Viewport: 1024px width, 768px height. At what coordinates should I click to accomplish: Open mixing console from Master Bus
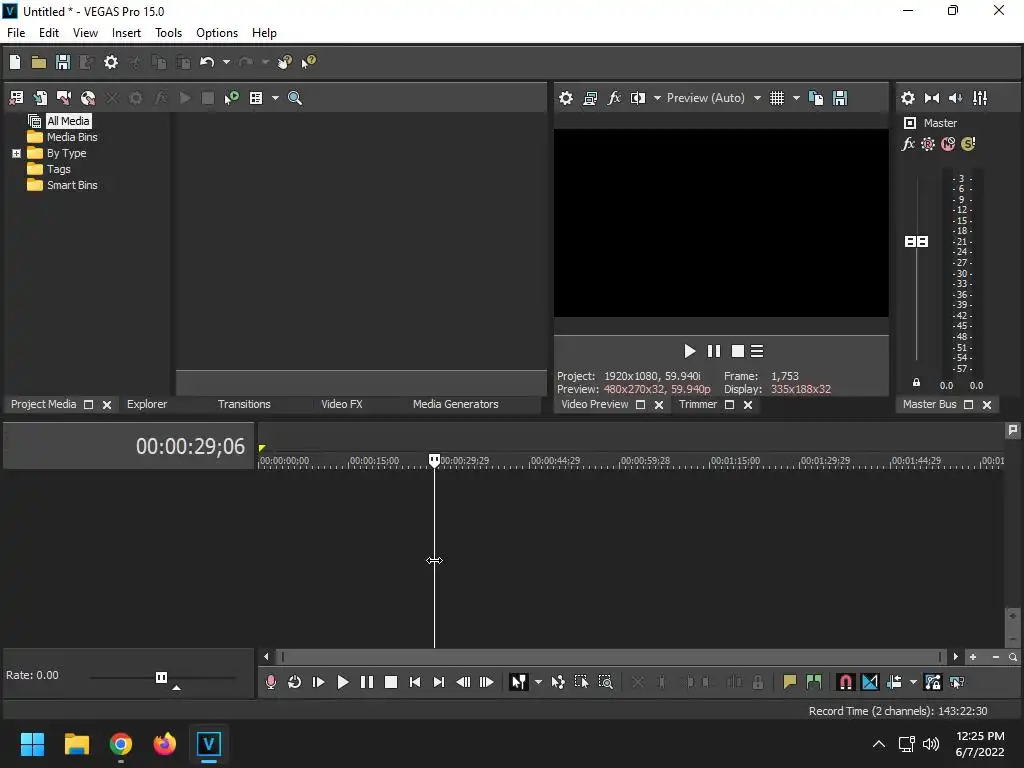980,98
